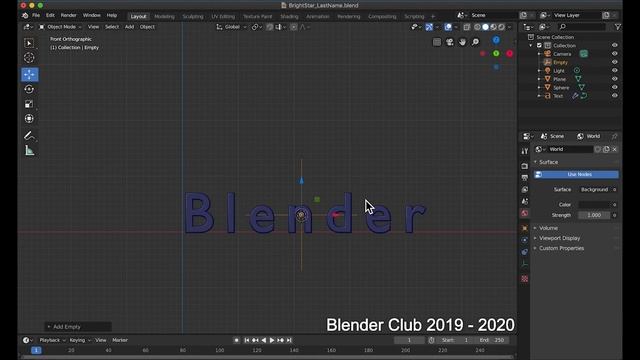The image size is (640, 360).
Task: Open the File menu
Action: tap(36, 16)
